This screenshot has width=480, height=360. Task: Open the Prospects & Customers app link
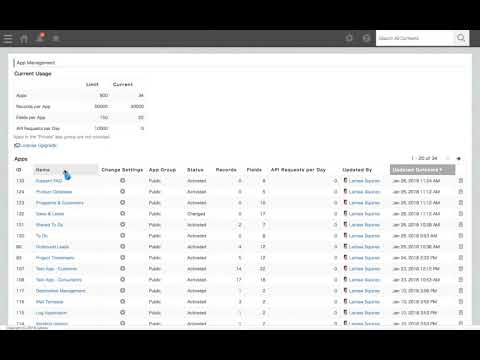[x=60, y=203]
